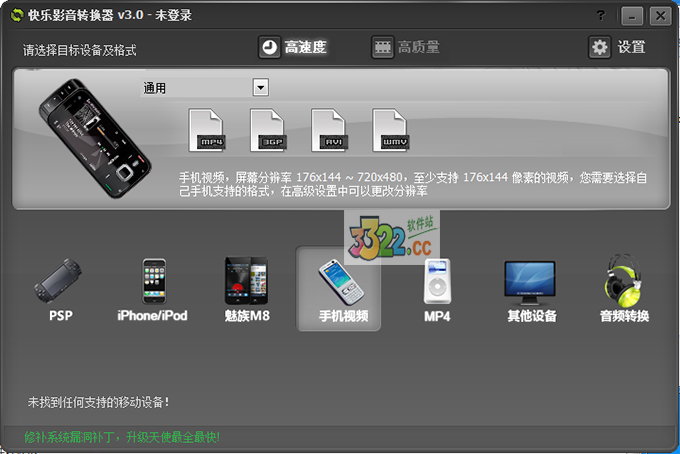This screenshot has height=454, width=680.
Task: Open 音频转换 headphones icon
Action: (x=623, y=281)
